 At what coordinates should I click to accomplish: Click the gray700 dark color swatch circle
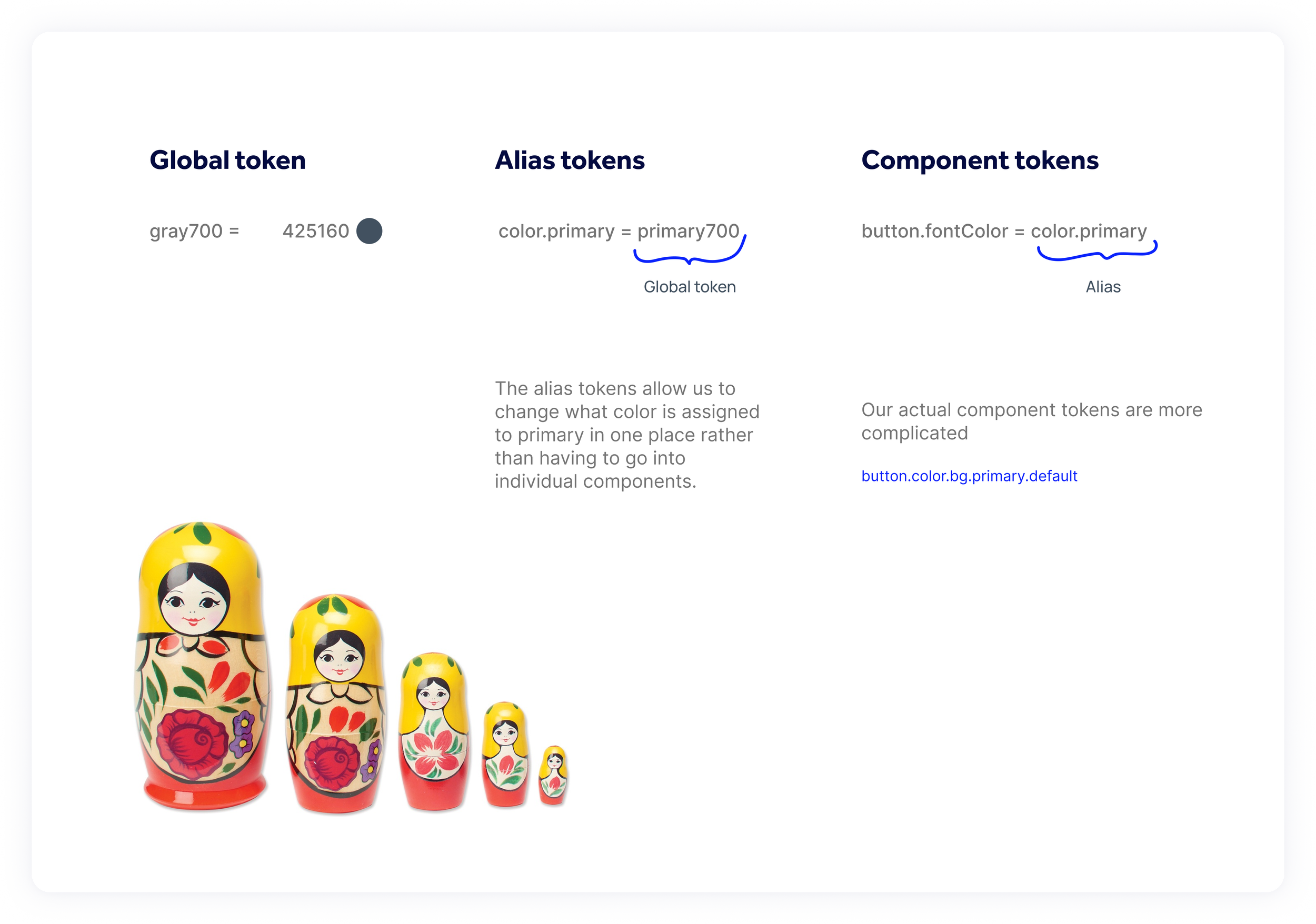(369, 231)
